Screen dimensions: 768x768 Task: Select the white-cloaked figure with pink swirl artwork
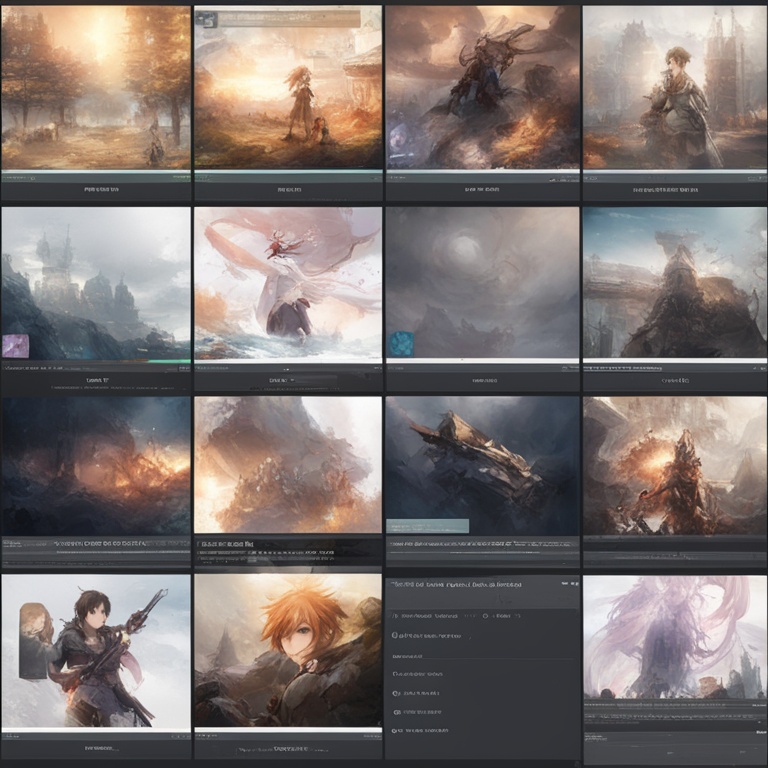(288, 283)
